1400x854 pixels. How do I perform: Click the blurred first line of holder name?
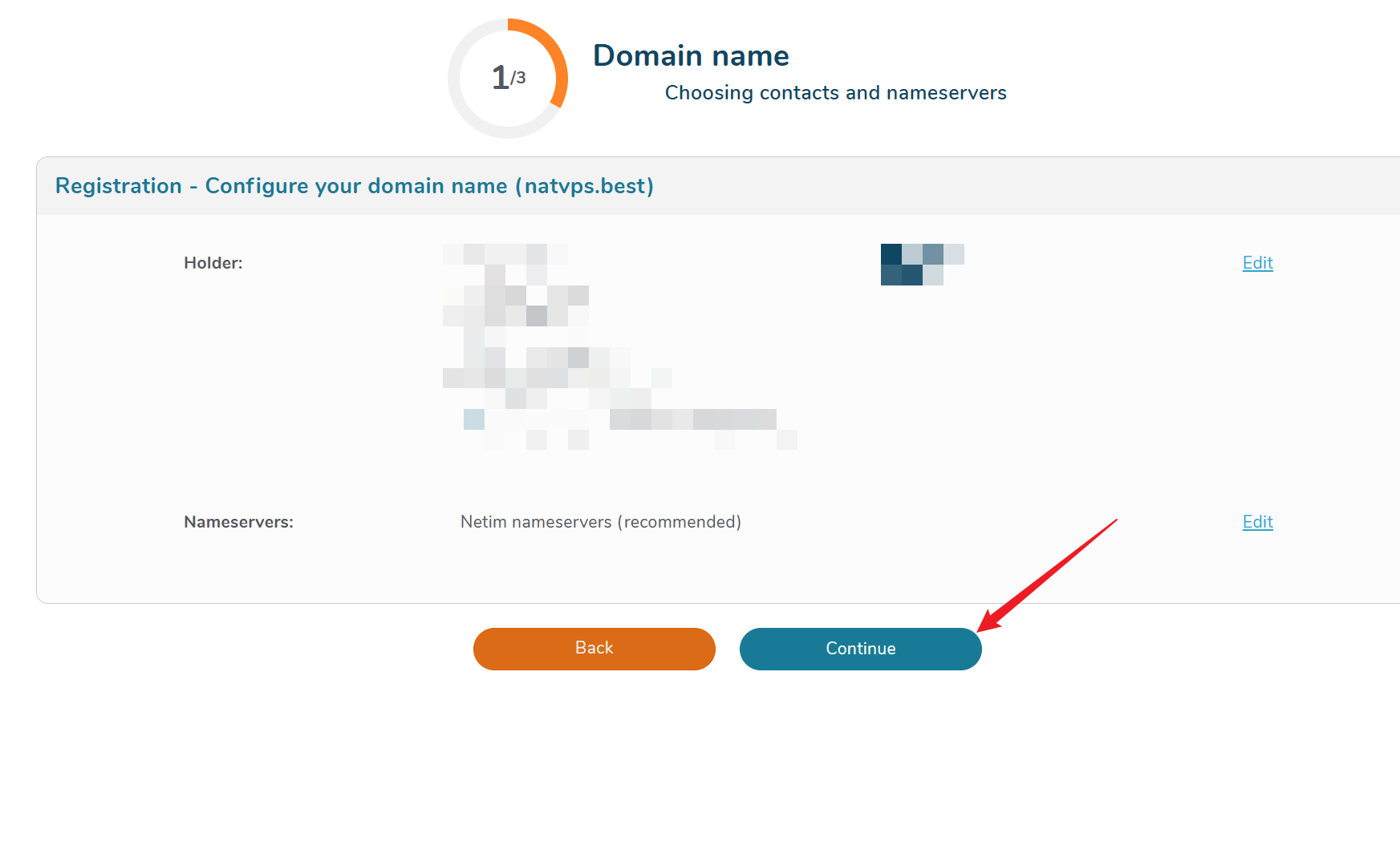click(505, 254)
